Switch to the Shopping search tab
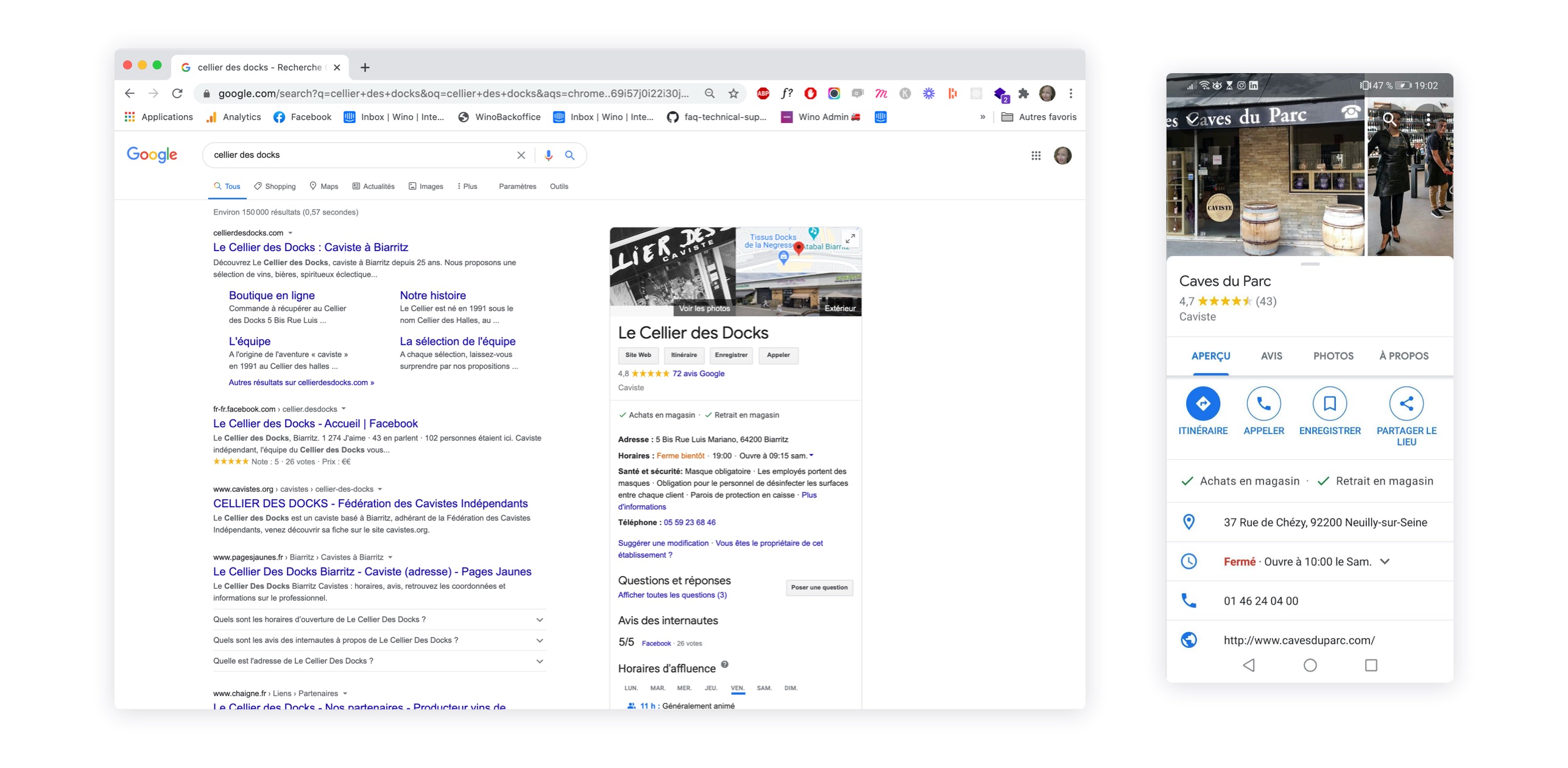The height and width of the screenshot is (768, 1568). [275, 187]
